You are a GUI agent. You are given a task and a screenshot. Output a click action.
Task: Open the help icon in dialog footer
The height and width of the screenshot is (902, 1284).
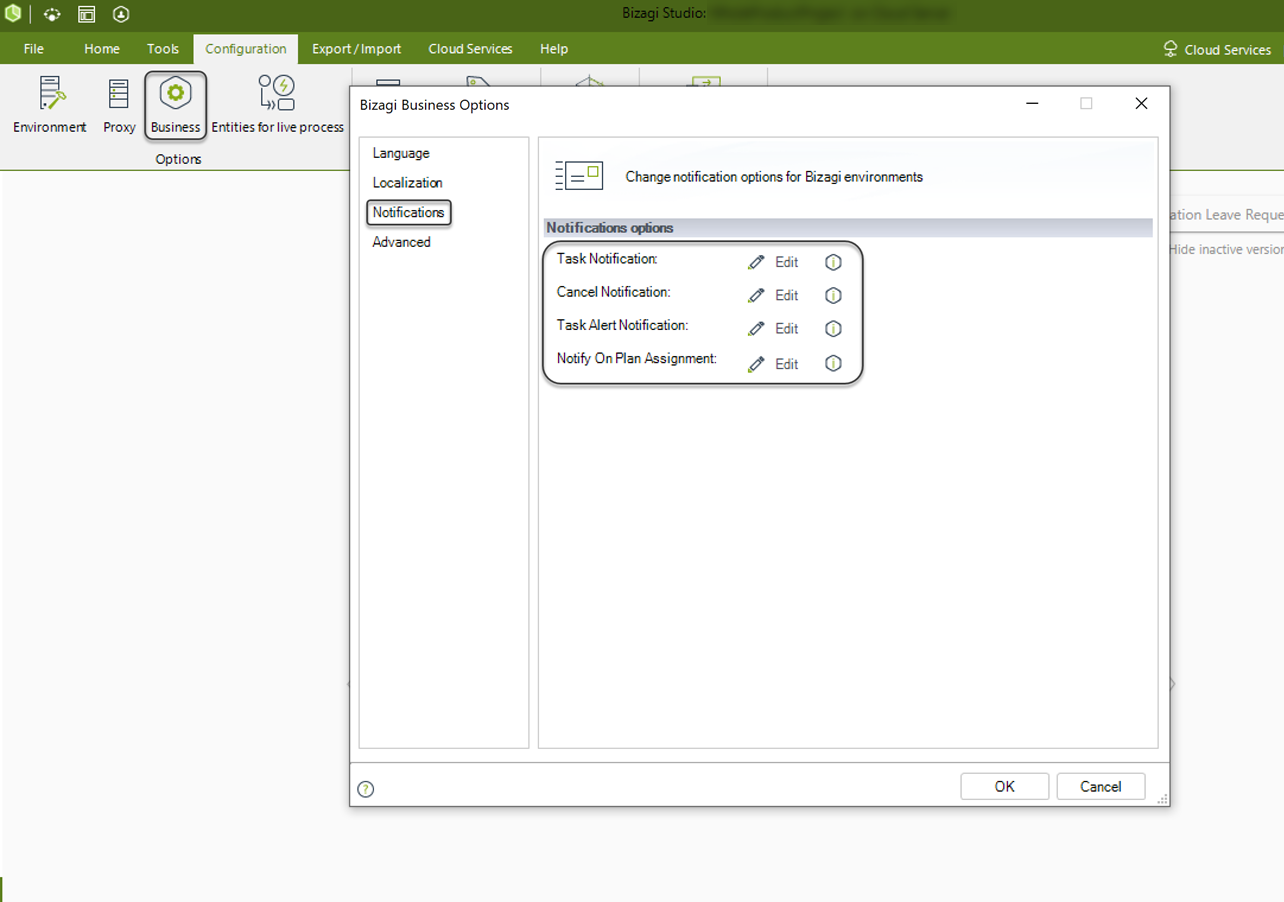(x=366, y=789)
